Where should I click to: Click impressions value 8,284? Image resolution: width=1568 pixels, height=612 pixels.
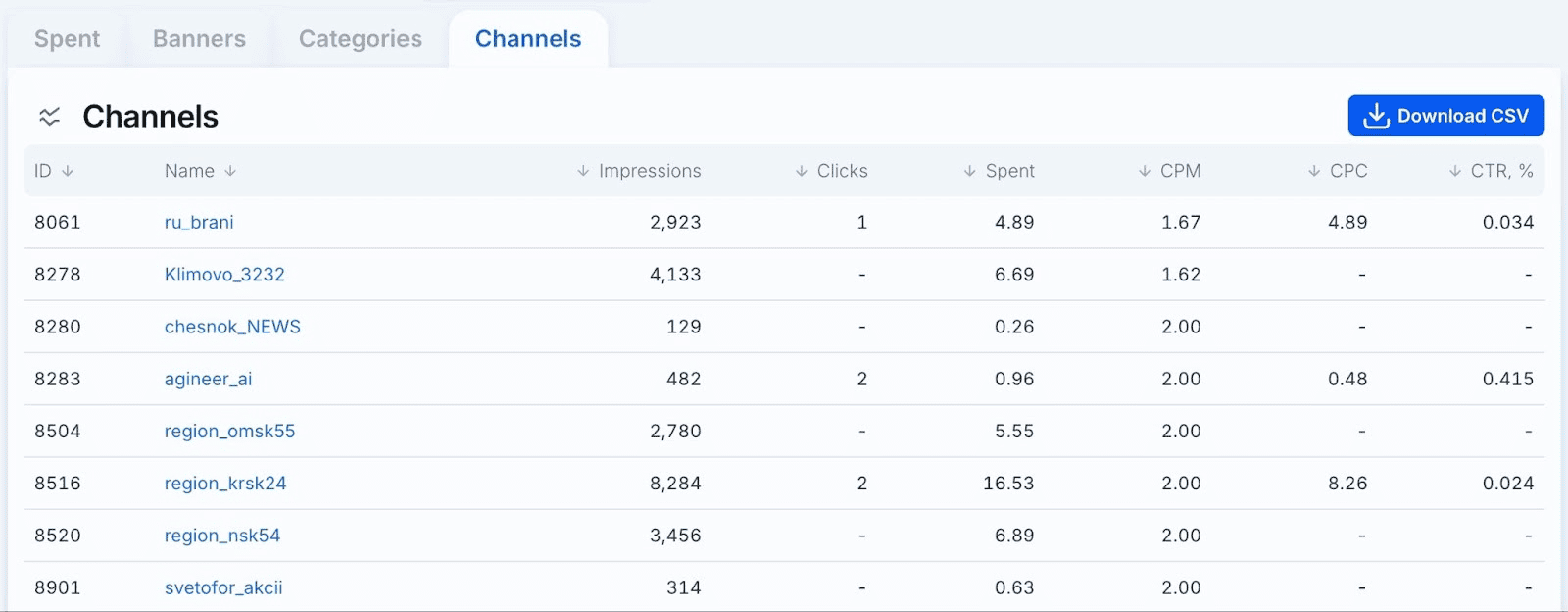click(675, 484)
